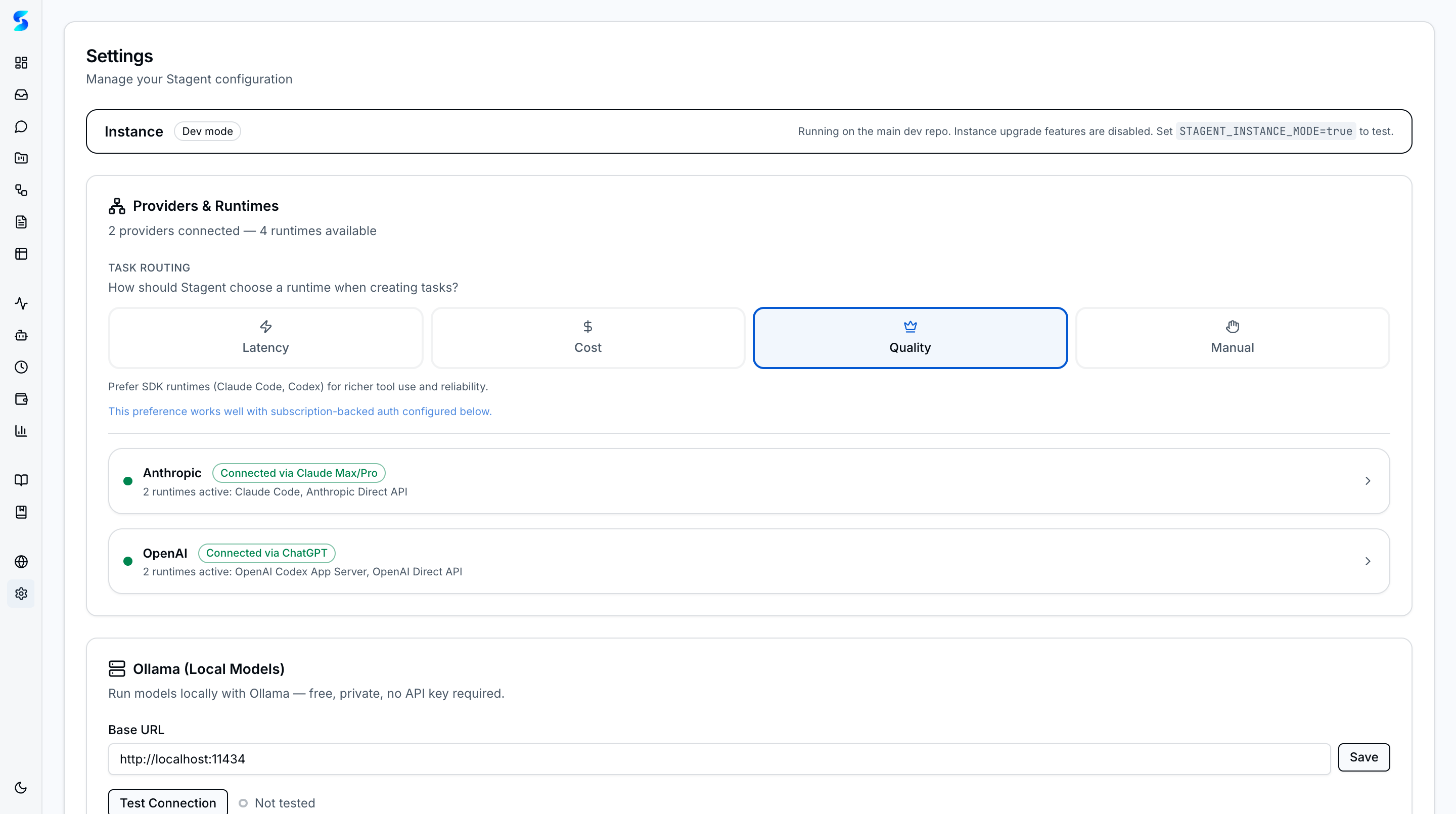Screen dimensions: 1456x814
Task: Select Manual task routing option
Action: tap(1232, 338)
